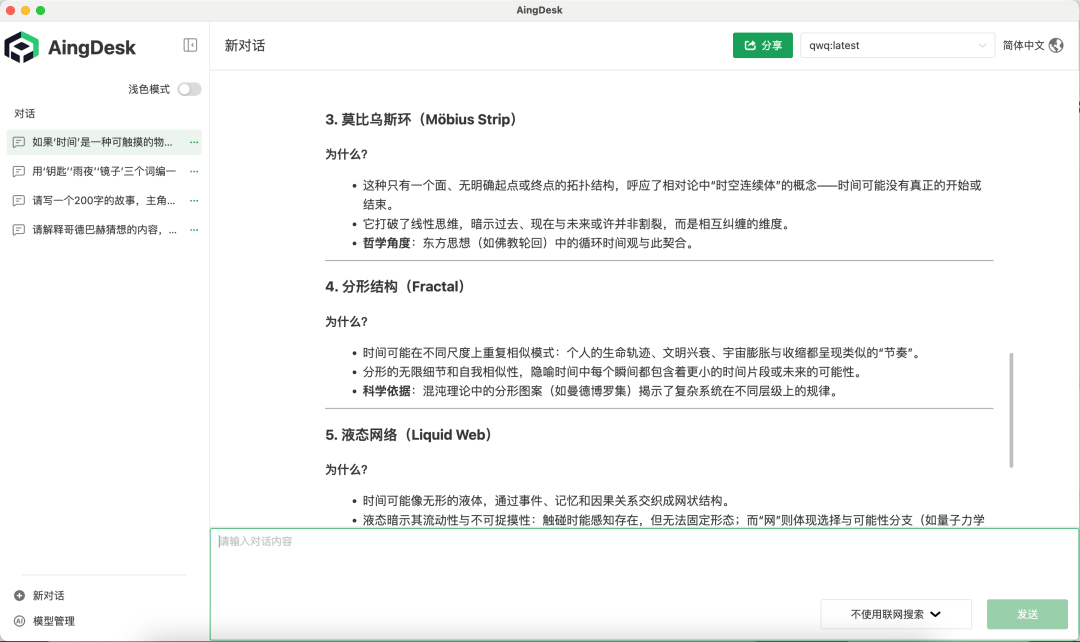The width and height of the screenshot is (1080, 642).
Task: Open the more options dots for 请写一个200字 conversation
Action: click(x=194, y=200)
